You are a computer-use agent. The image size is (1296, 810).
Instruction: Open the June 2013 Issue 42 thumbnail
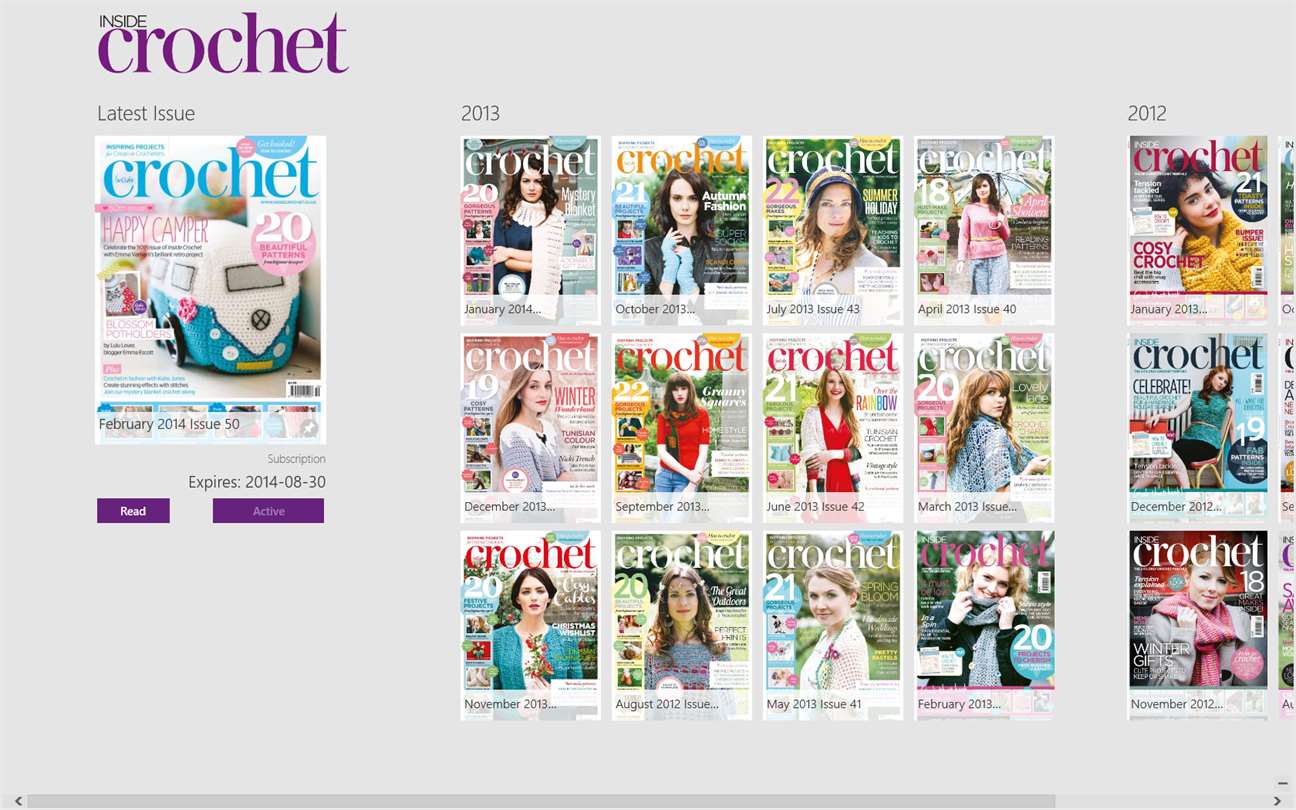coord(832,428)
